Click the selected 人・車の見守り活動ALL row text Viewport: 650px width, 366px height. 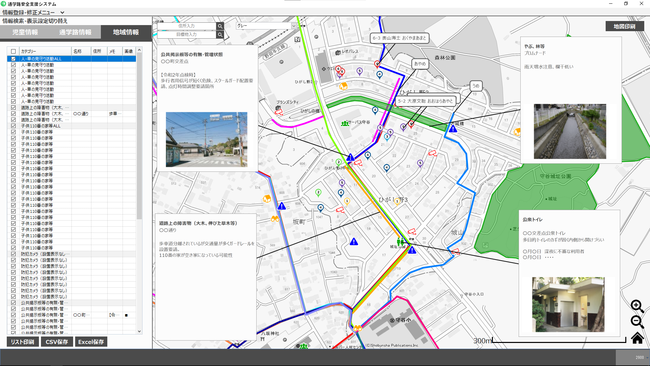[x=41, y=59]
